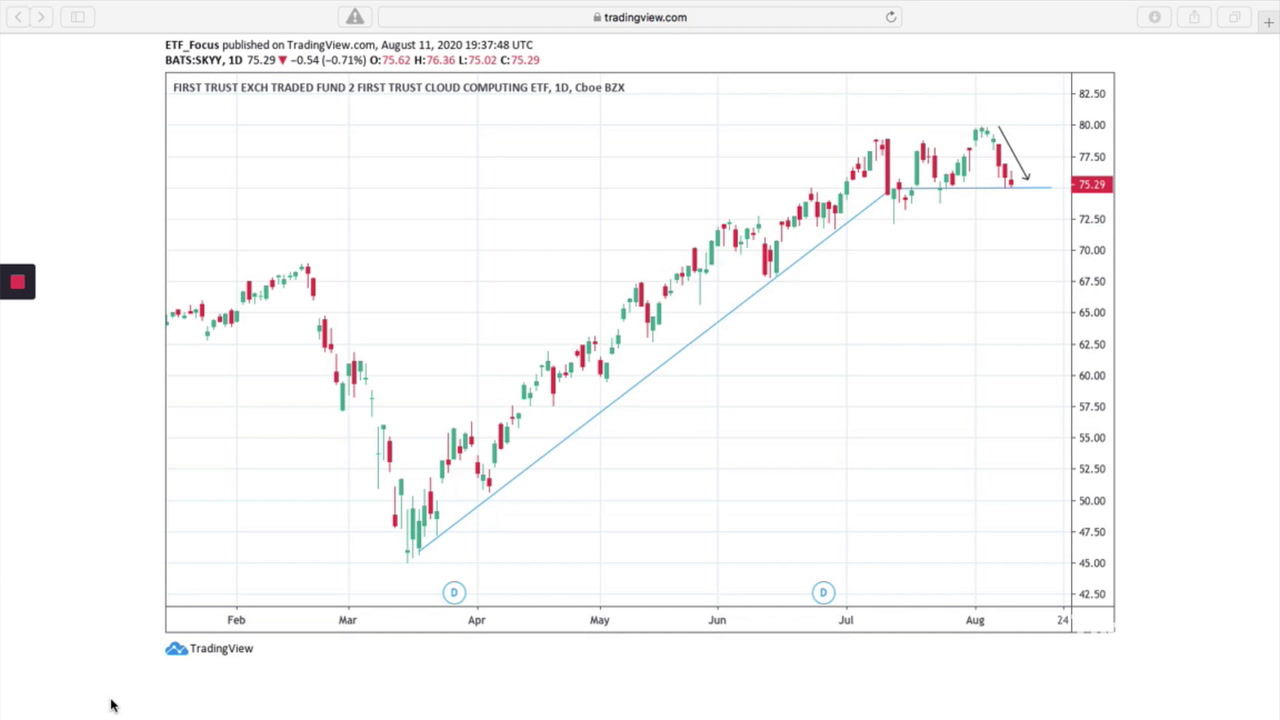Image resolution: width=1280 pixels, height=720 pixels.
Task: Click the Safari forward navigation arrow
Action: pyautogui.click(x=41, y=17)
